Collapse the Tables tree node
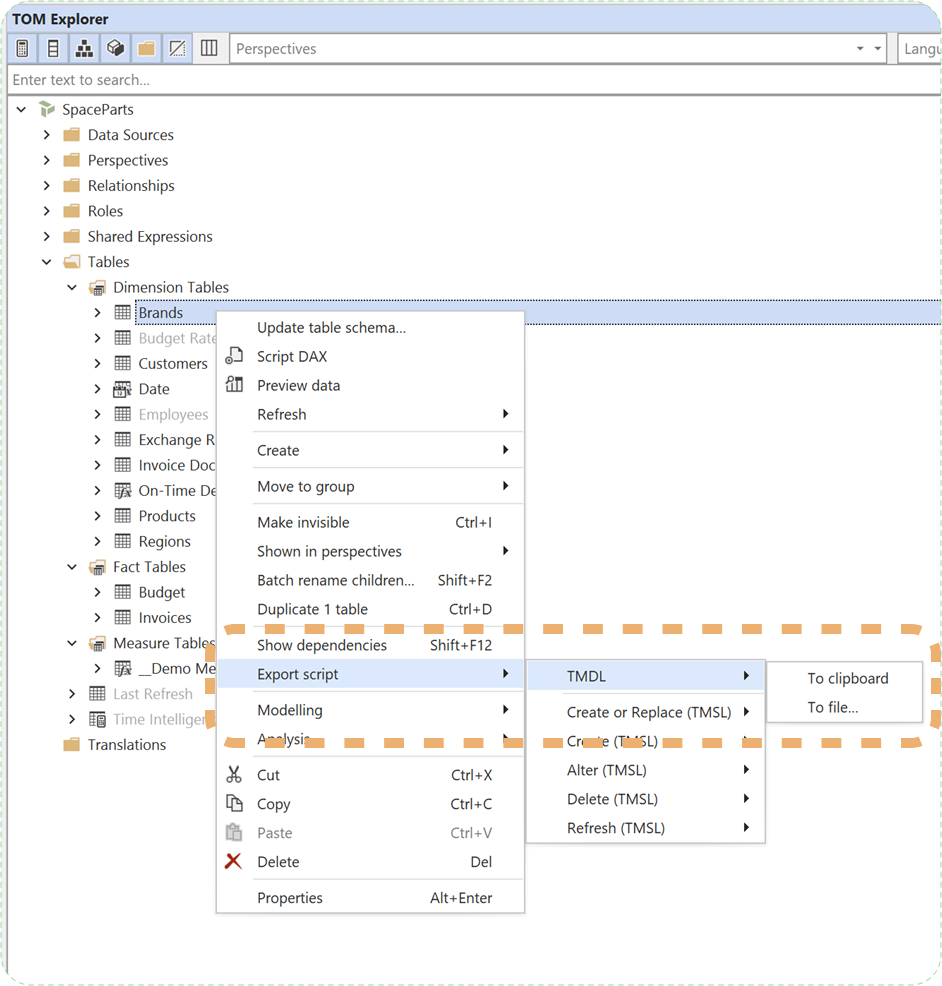 point(46,261)
